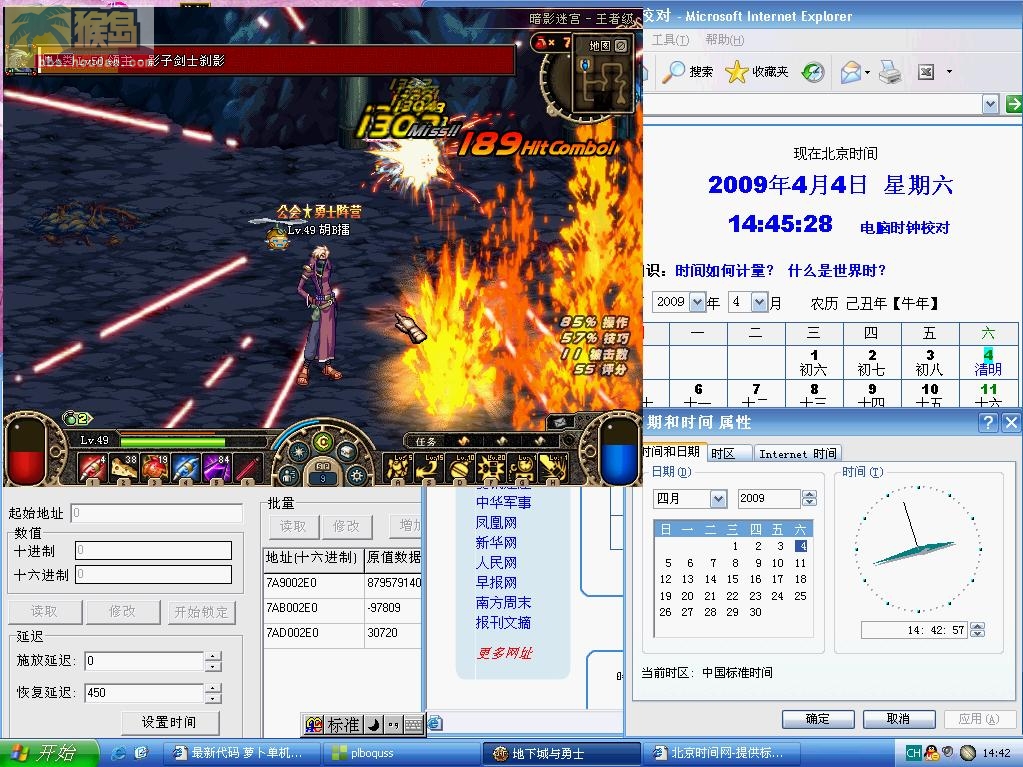The image size is (1023, 767).
Task: Click the IE mail envelope toolbar icon
Action: click(x=851, y=72)
